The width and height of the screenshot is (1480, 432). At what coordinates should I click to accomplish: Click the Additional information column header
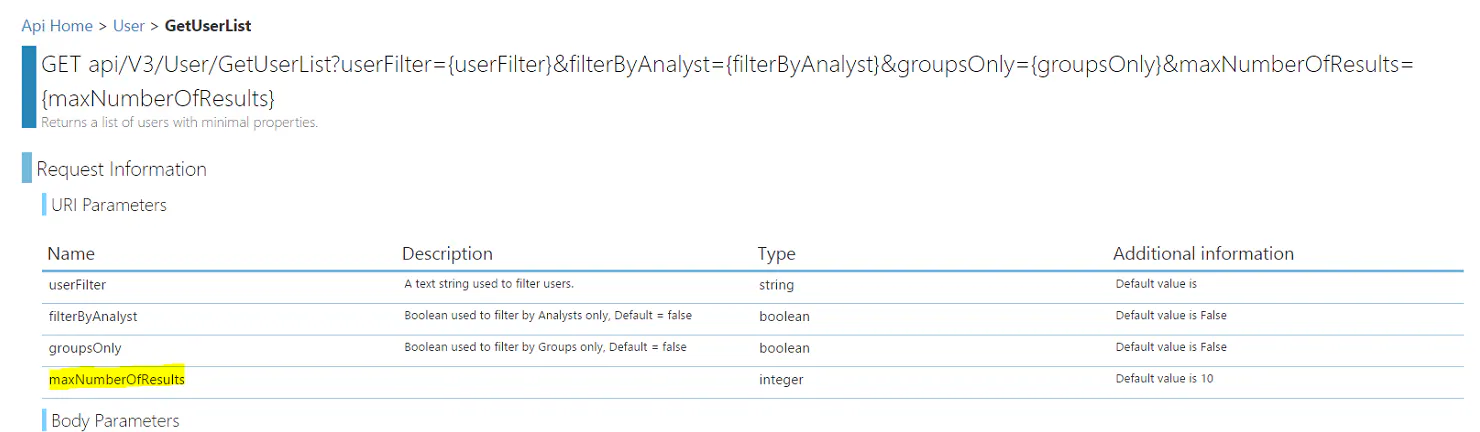1203,254
